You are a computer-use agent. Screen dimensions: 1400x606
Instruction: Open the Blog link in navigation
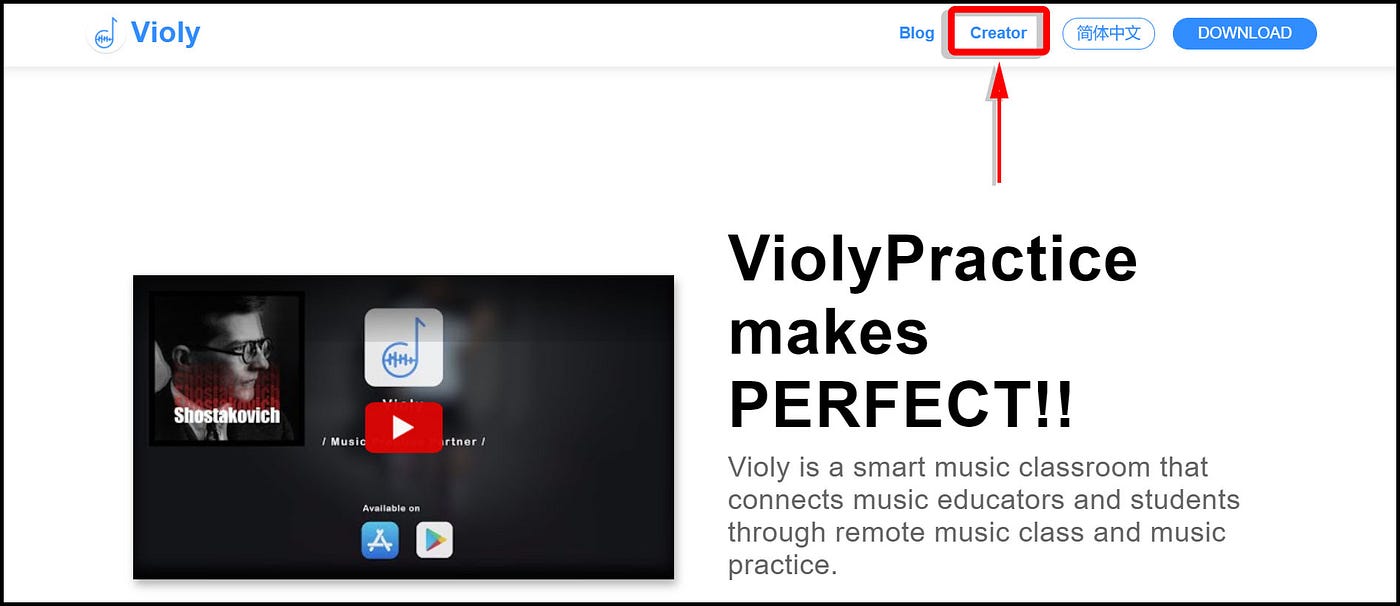[x=916, y=33]
